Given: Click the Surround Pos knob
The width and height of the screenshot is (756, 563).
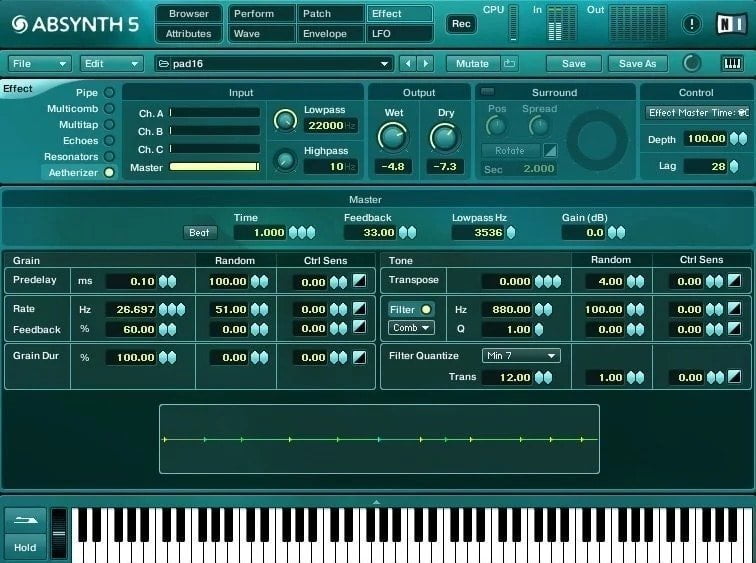Looking at the screenshot, I should click(496, 126).
